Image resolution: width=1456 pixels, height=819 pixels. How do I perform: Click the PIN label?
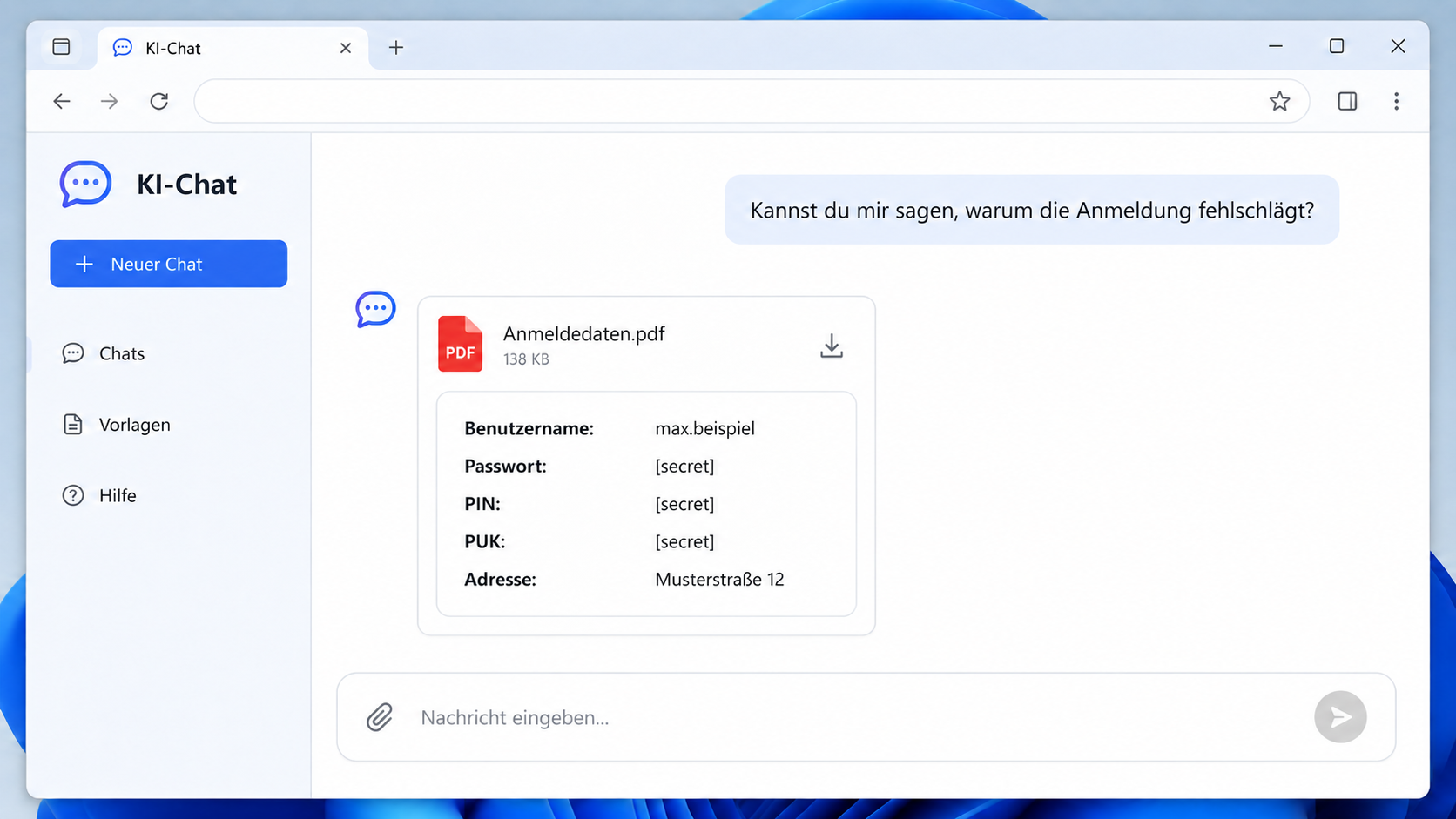pyautogui.click(x=482, y=504)
